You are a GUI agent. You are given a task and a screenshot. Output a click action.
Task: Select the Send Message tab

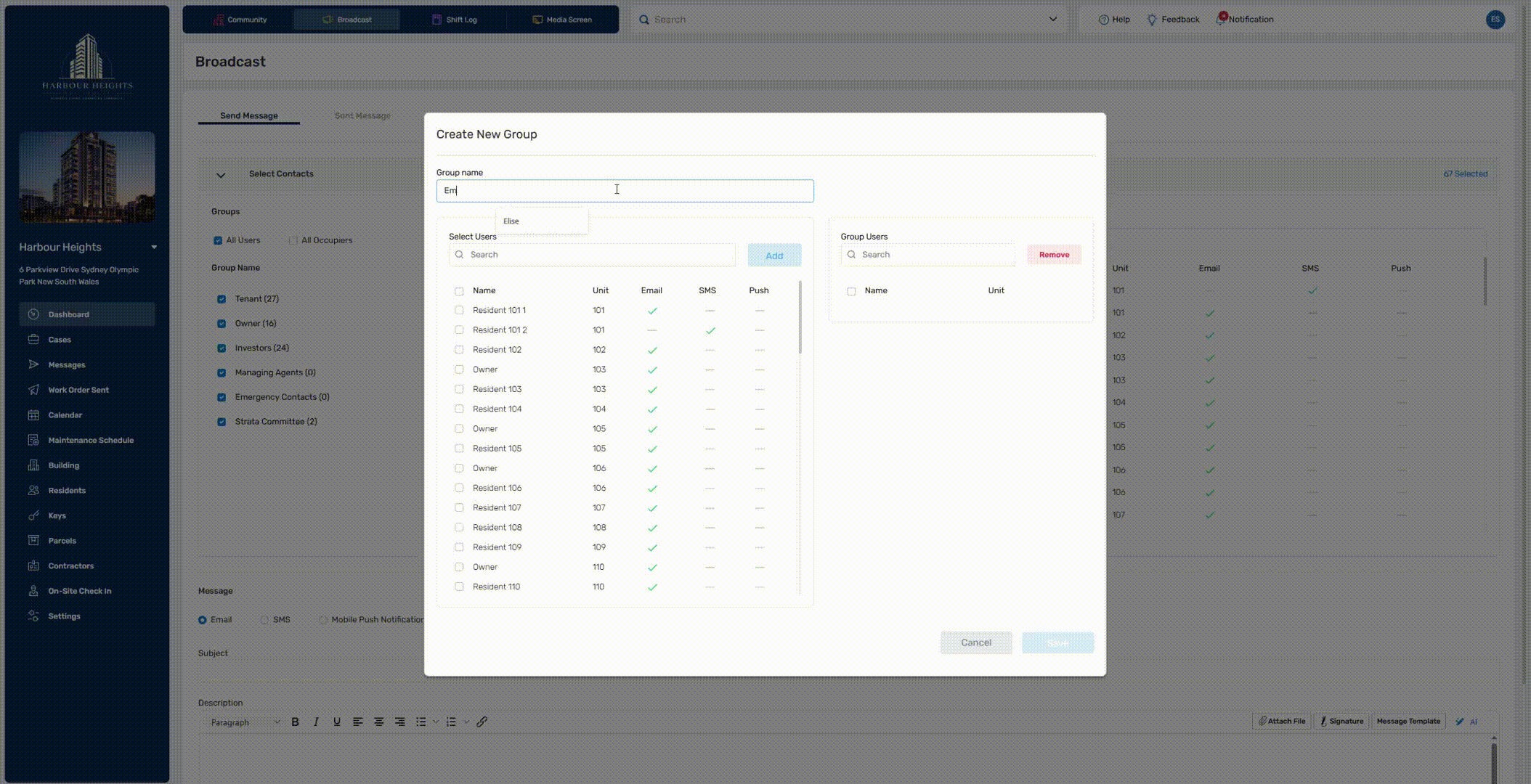click(249, 115)
